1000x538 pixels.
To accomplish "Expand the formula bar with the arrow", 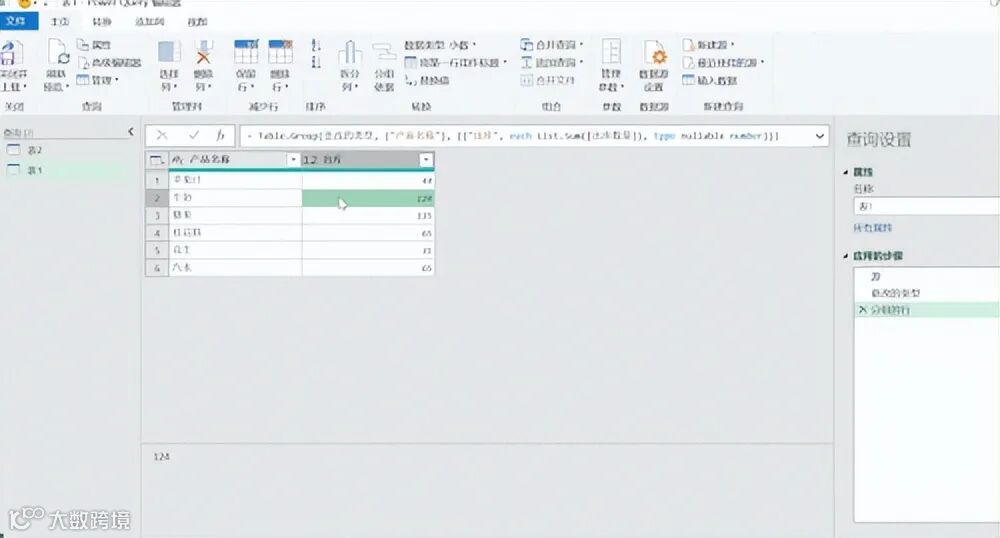I will pos(820,136).
